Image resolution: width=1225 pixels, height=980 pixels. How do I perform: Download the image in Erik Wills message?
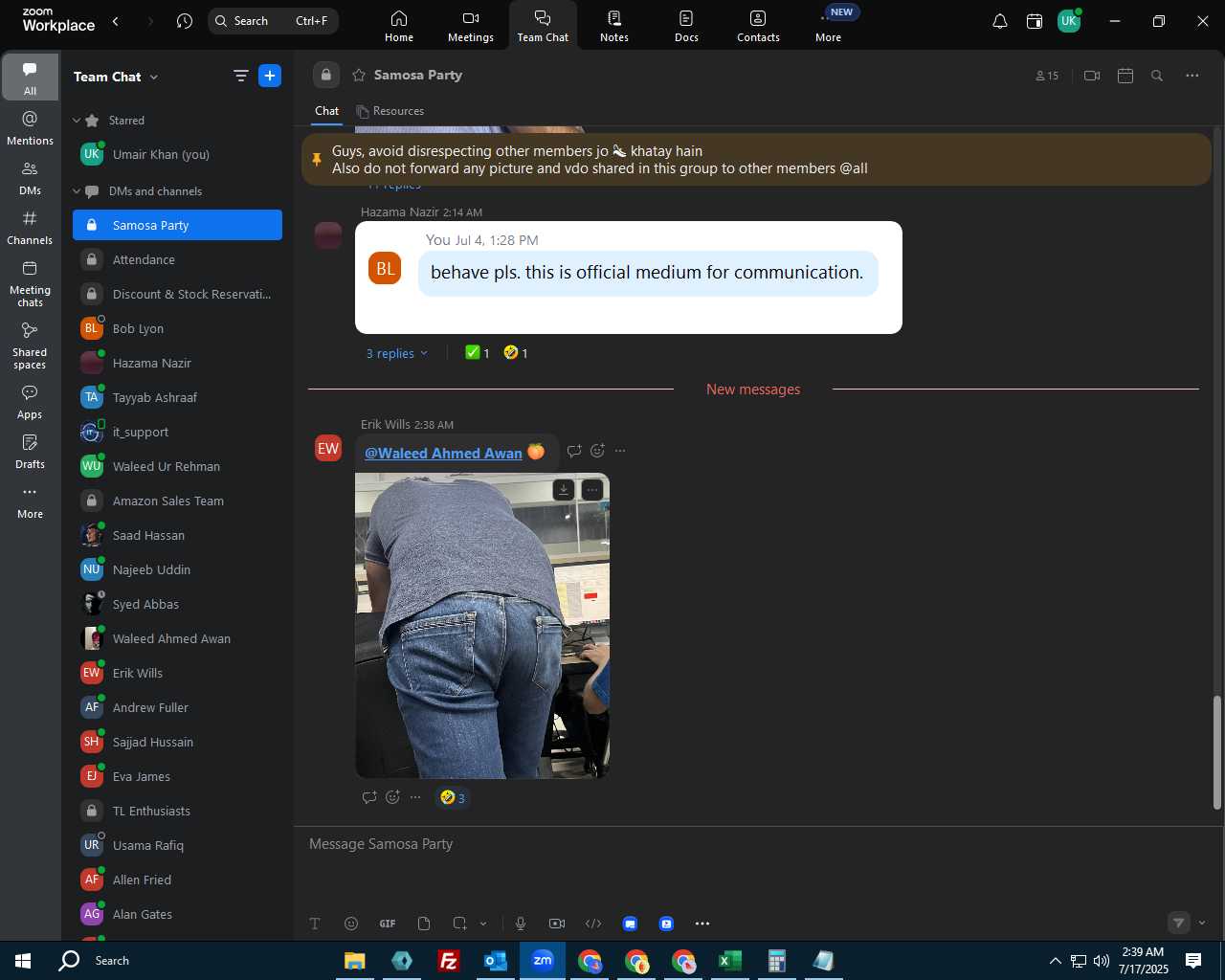(x=564, y=490)
